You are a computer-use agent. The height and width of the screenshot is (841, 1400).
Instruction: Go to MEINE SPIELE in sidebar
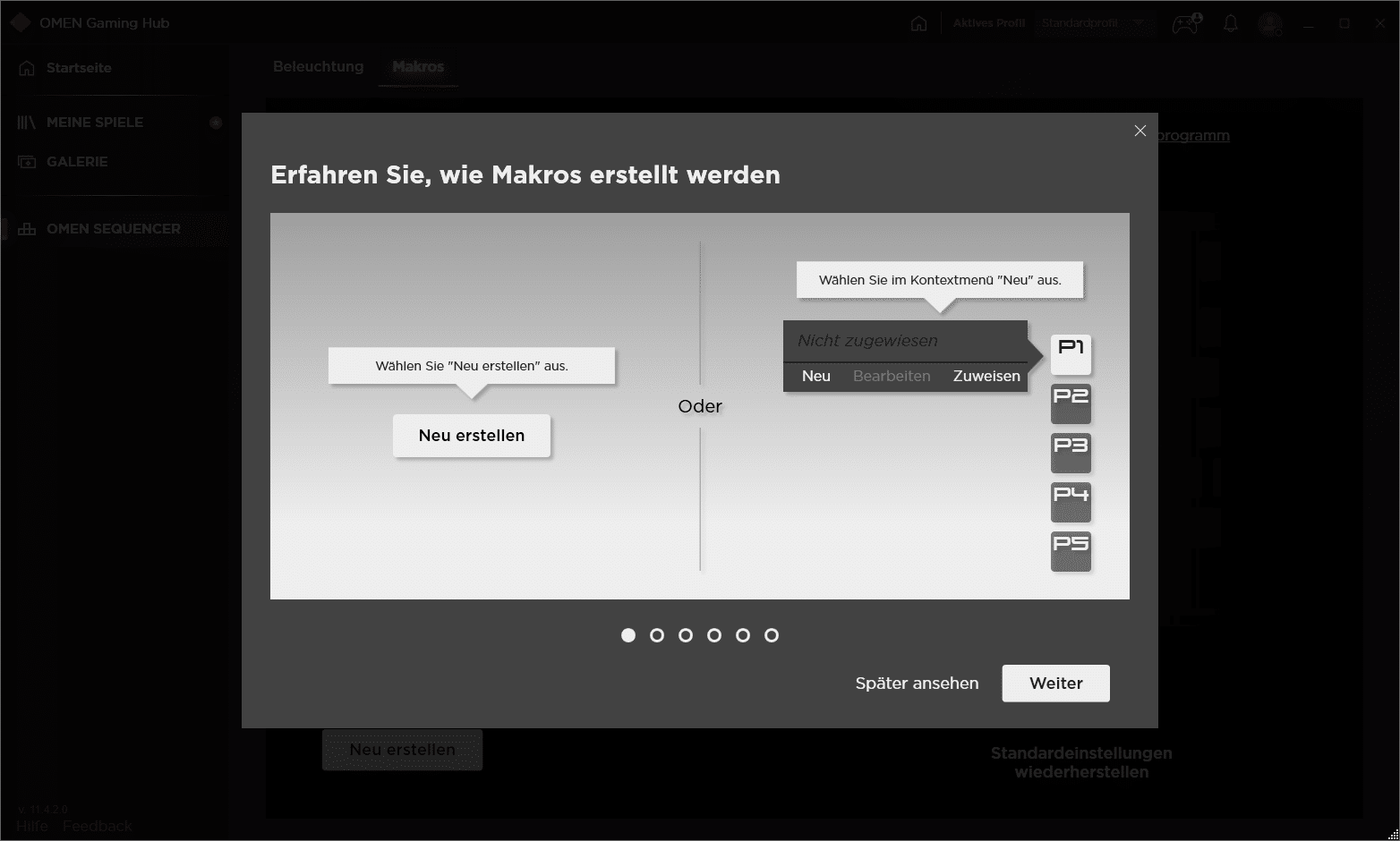94,123
